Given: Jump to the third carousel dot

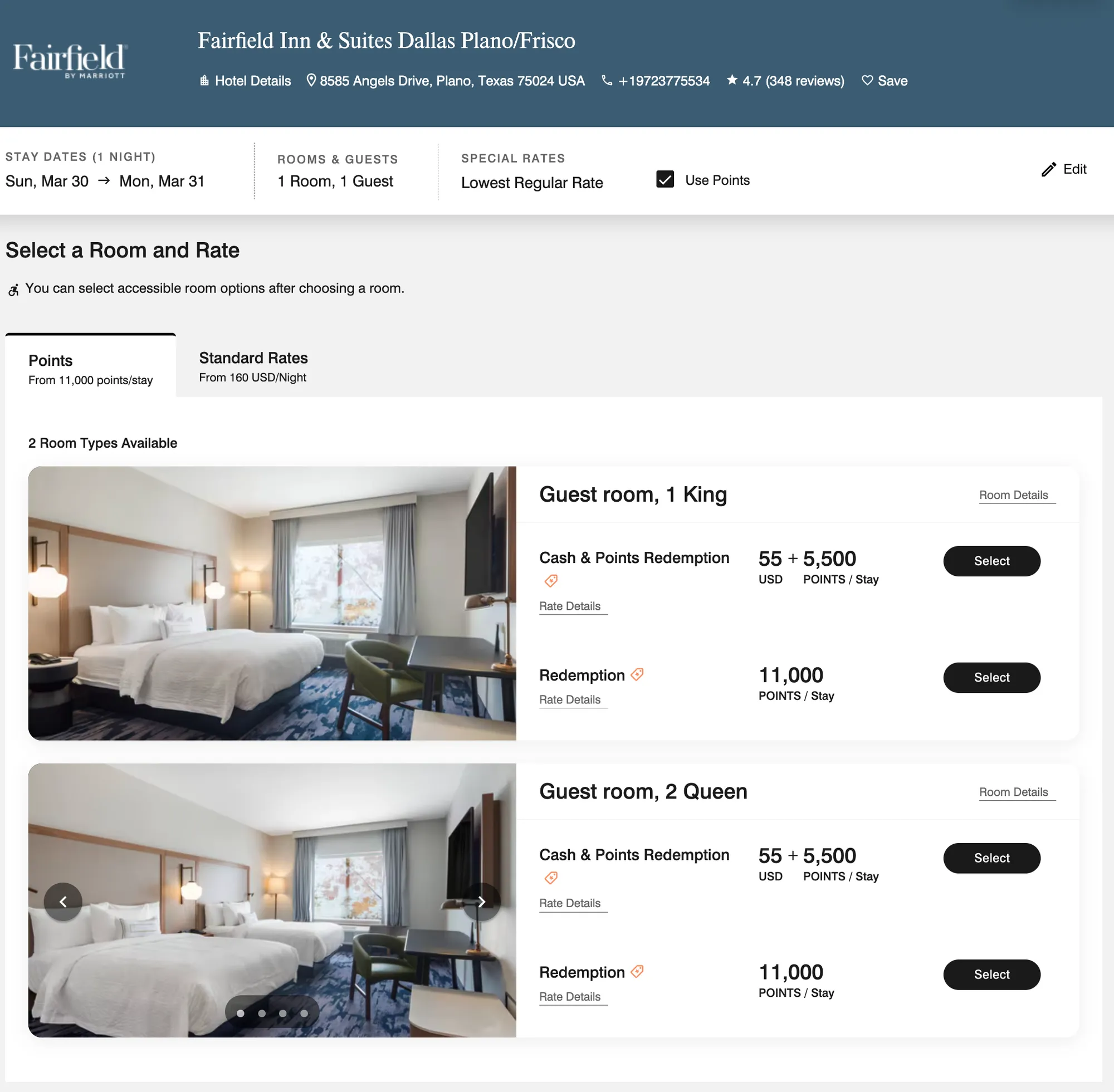Looking at the screenshot, I should tap(283, 1013).
